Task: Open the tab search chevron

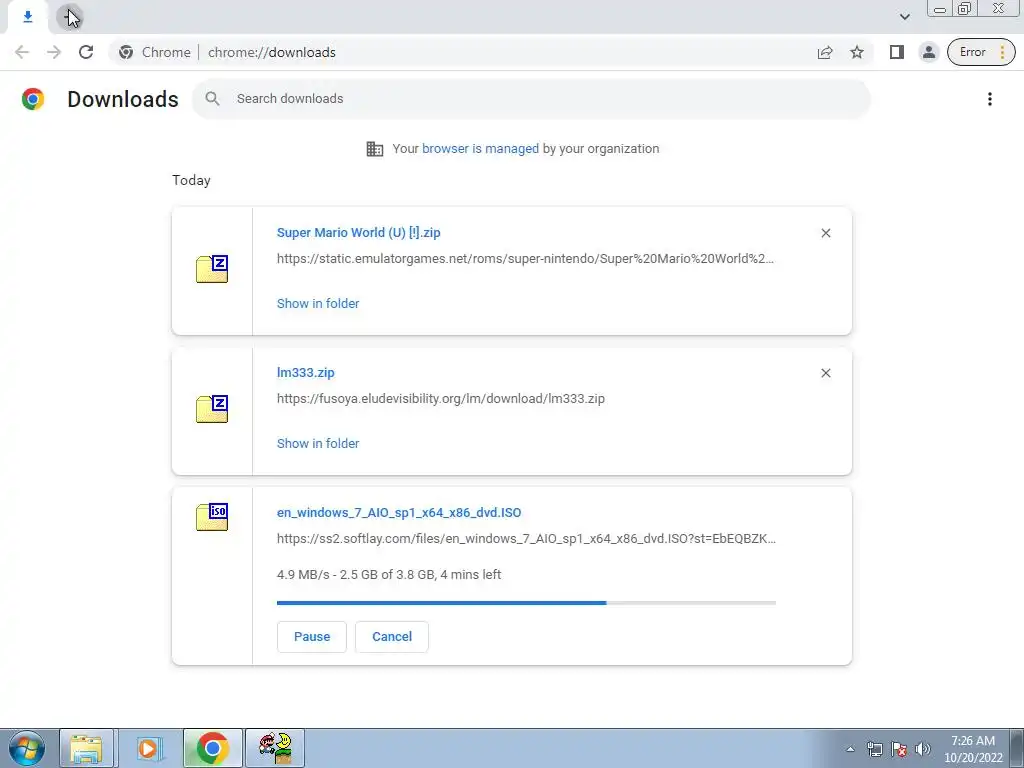Action: (x=904, y=17)
